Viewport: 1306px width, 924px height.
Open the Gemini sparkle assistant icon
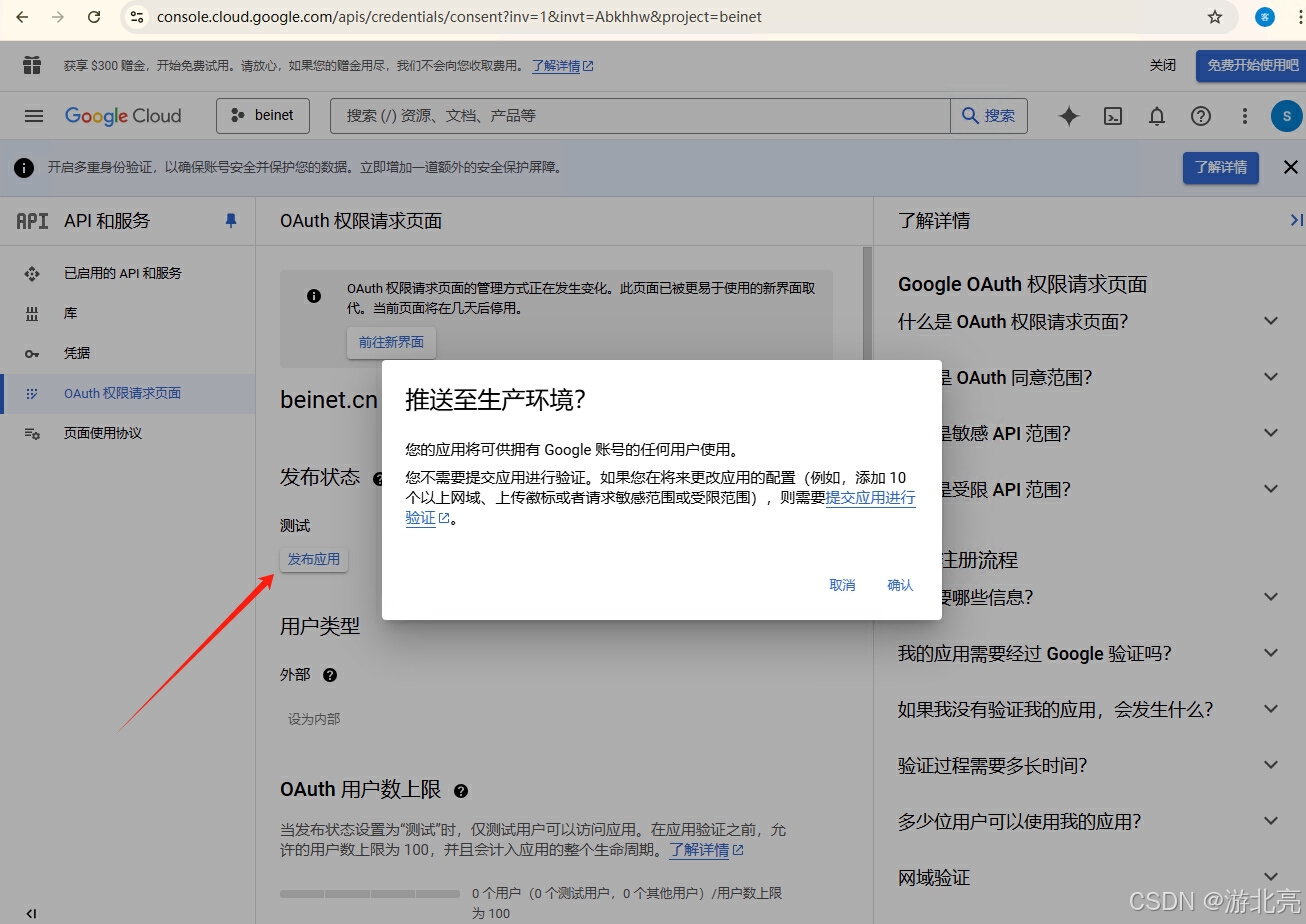pos(1069,116)
